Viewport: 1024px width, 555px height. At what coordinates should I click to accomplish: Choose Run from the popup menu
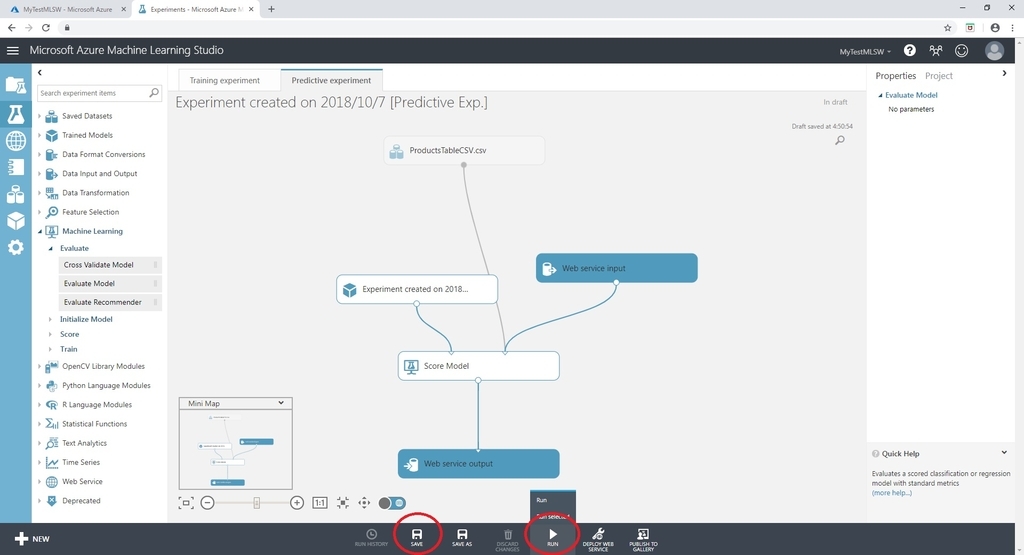pos(542,500)
